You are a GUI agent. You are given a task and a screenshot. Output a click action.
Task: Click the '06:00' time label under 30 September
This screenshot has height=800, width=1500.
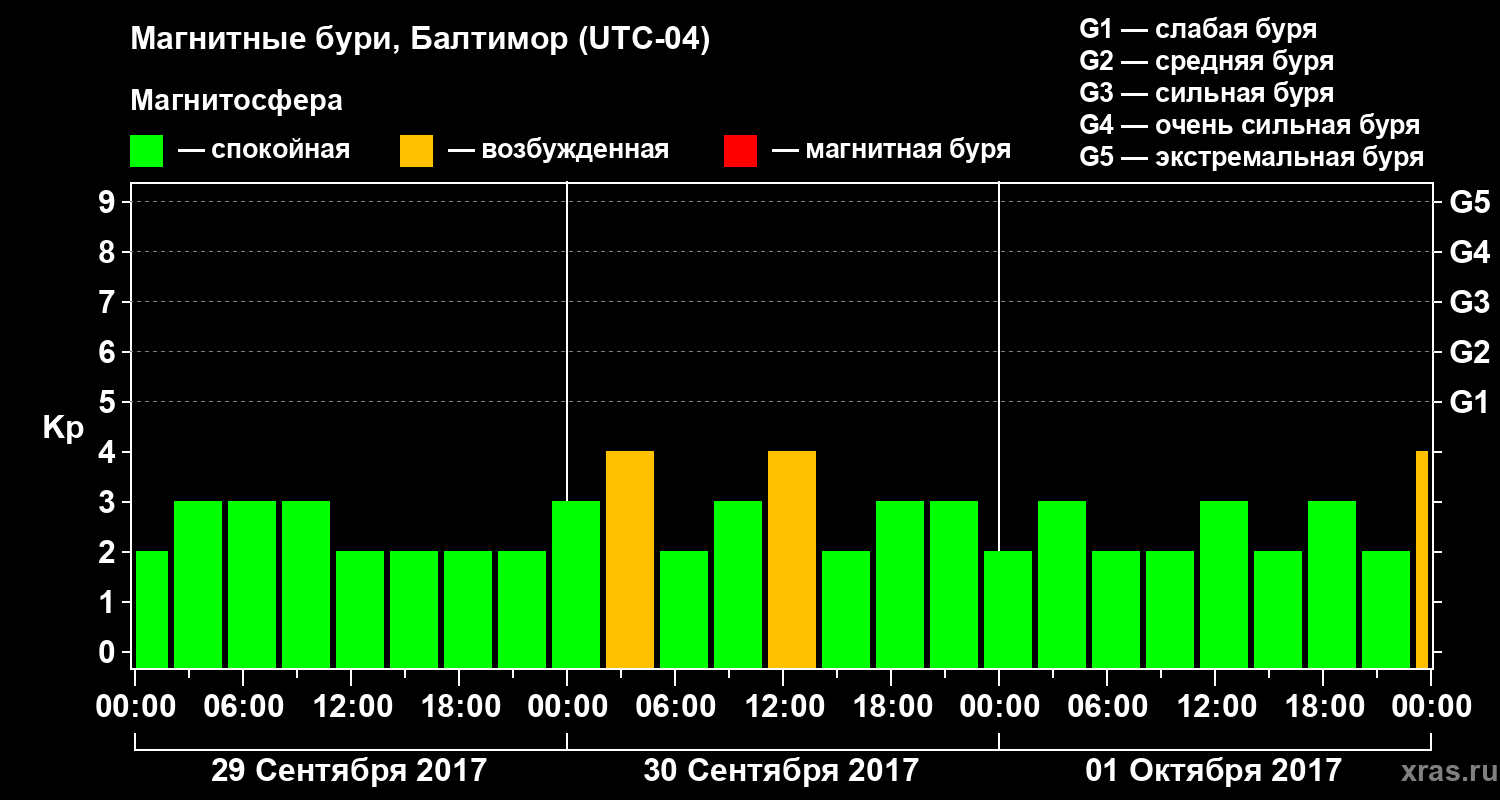(675, 707)
